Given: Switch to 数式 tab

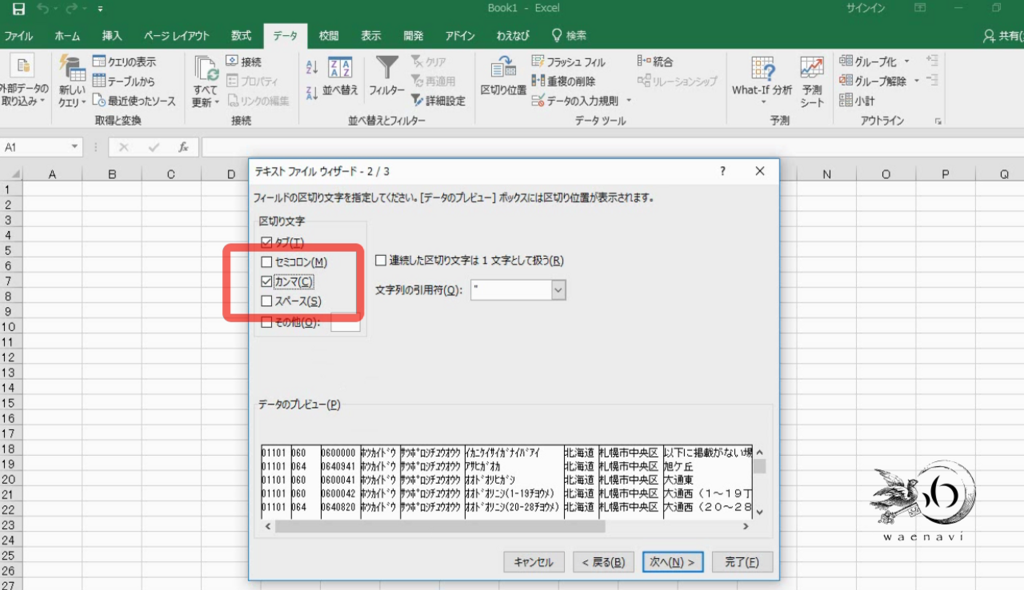Looking at the screenshot, I should [x=241, y=36].
